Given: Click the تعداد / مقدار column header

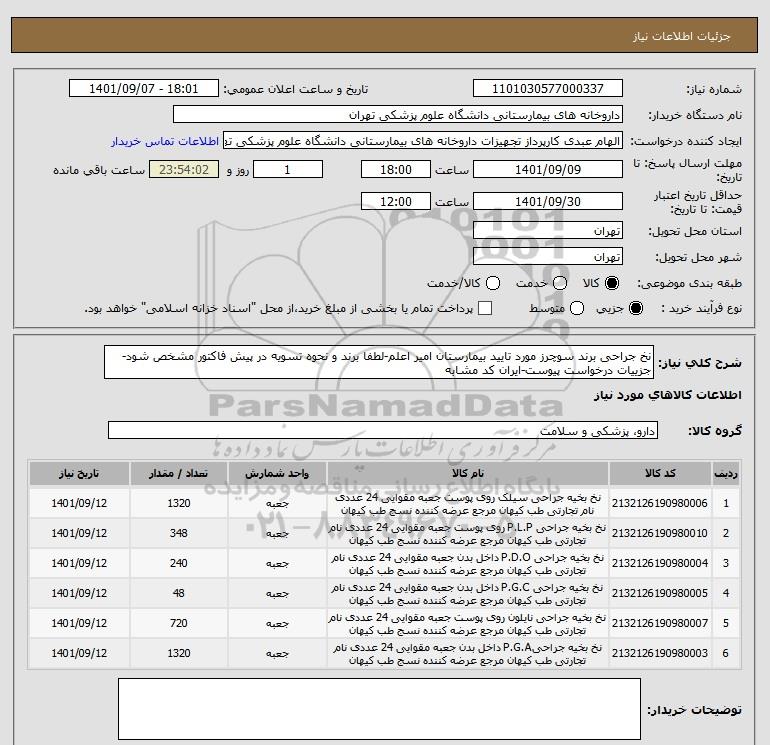Looking at the screenshot, I should (178, 473).
